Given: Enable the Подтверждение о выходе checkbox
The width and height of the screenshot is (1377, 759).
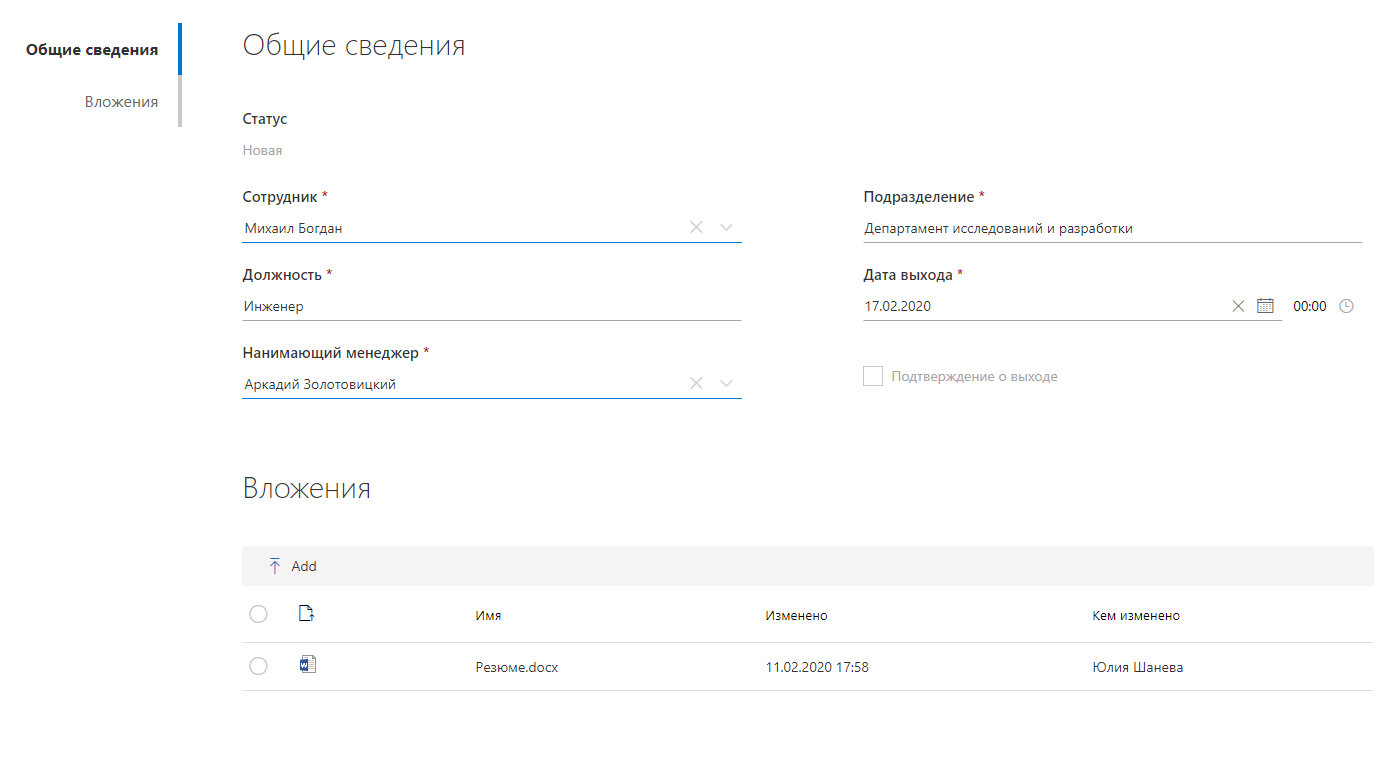Looking at the screenshot, I should coord(872,376).
